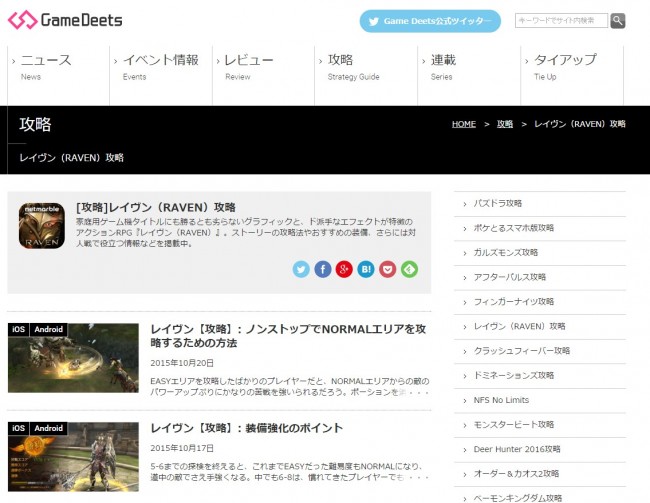Click the magnifier search button
Screen dimensions: 650x503
point(618,20)
